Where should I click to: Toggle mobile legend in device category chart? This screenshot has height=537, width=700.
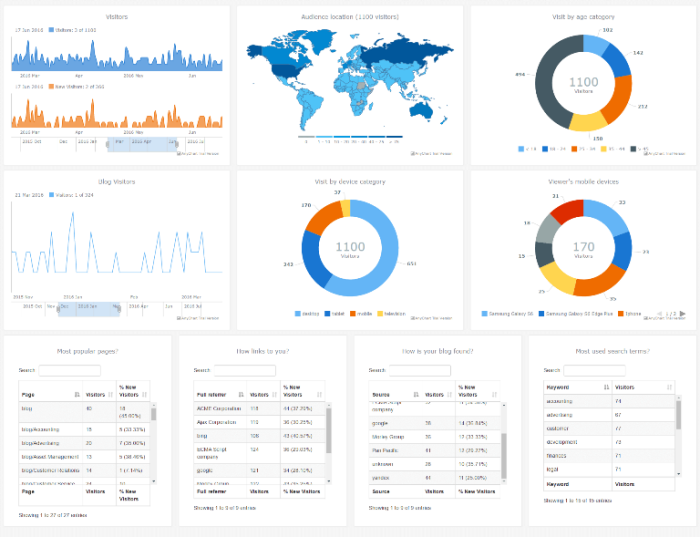point(361,314)
